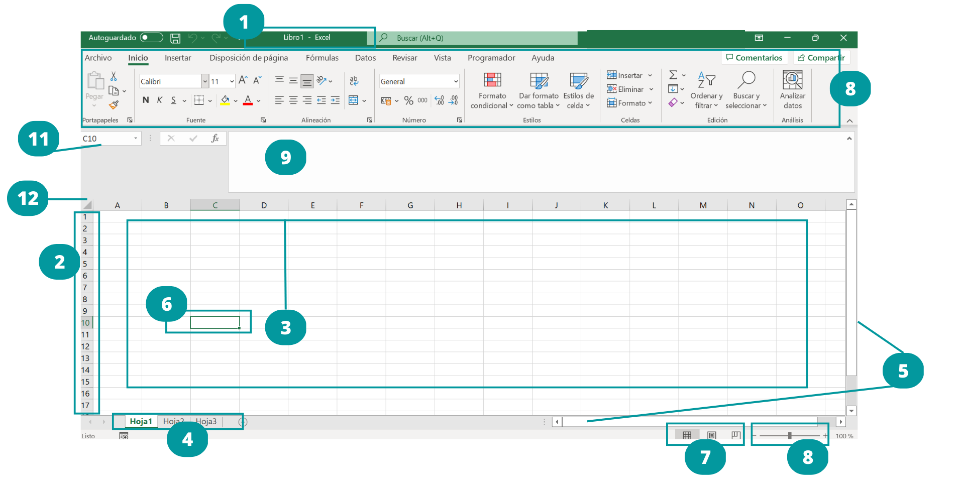The image size is (960, 488).
Task: Click the insert function fx icon
Action: pos(215,139)
